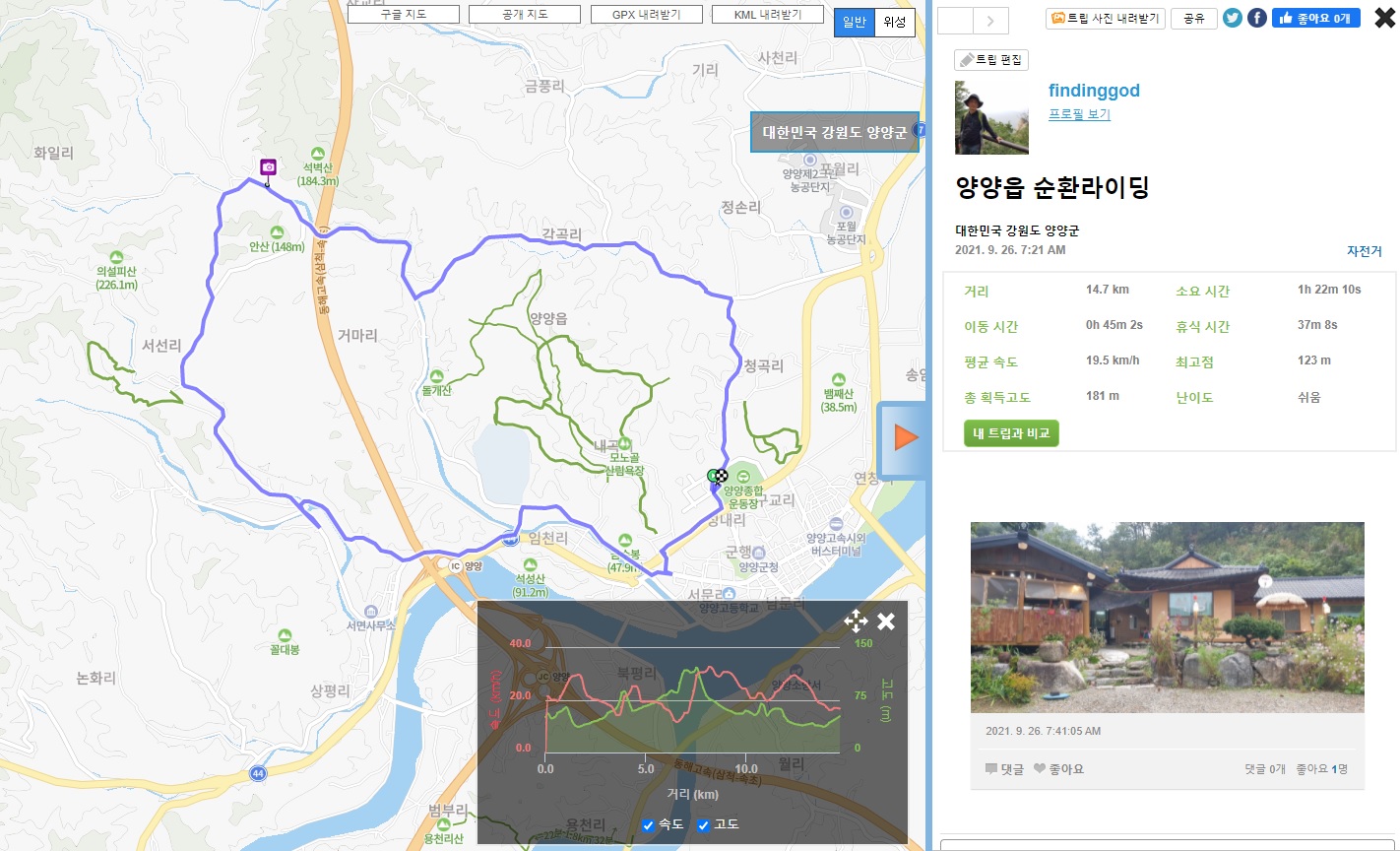Click the 양양종합운동장 stadium icon

point(743,477)
